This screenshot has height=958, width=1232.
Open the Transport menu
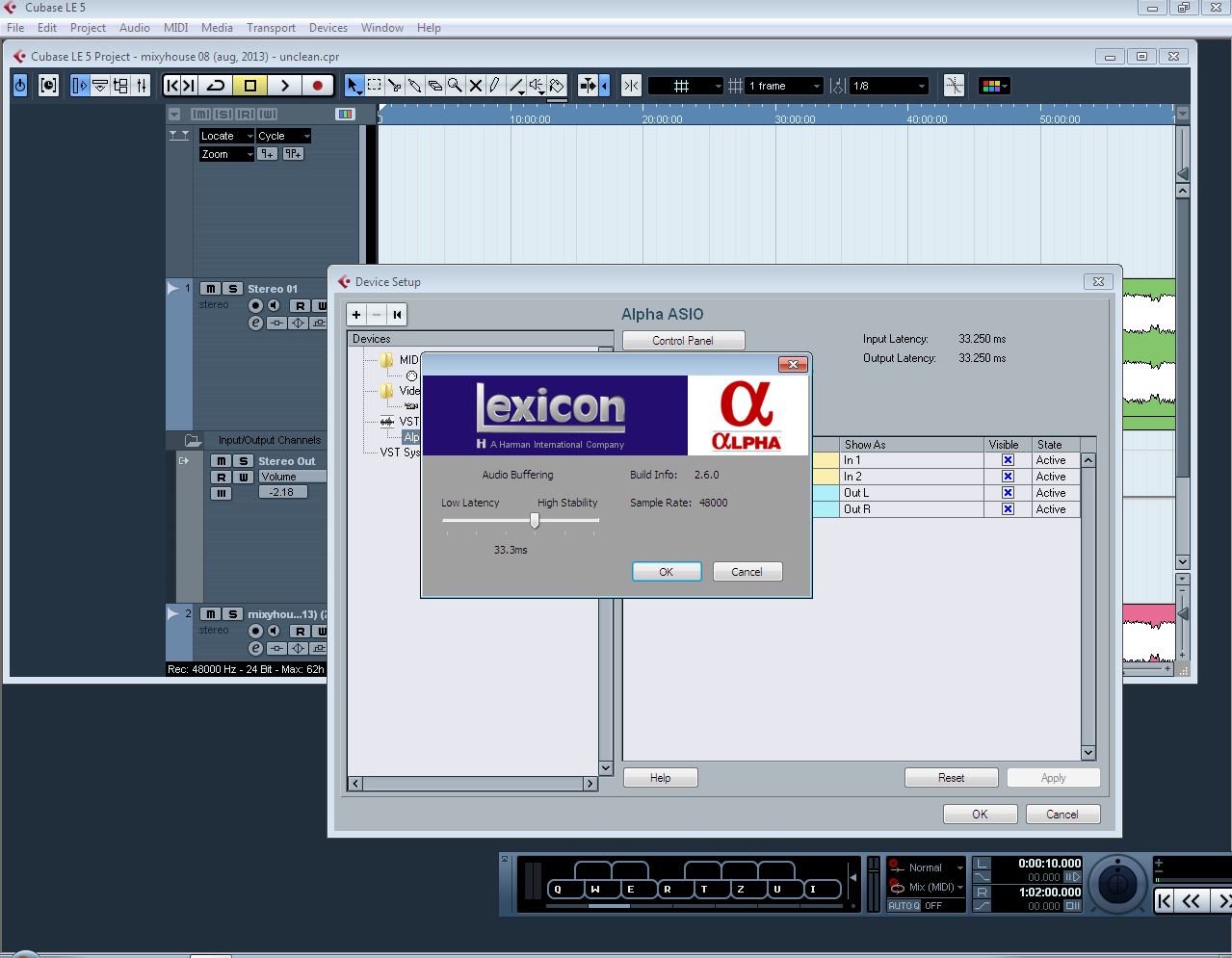click(271, 28)
